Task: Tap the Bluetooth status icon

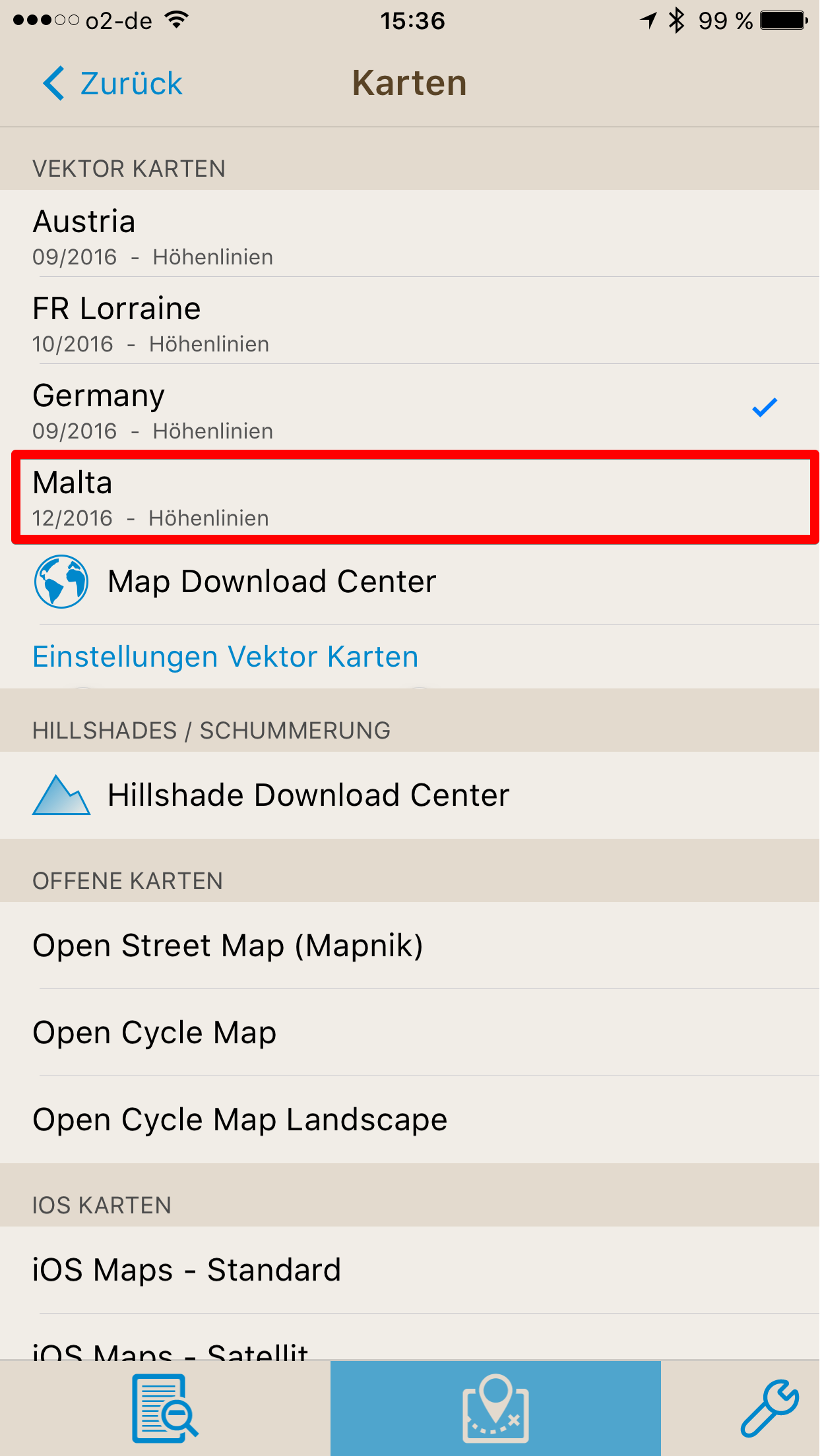Action: pos(676,21)
